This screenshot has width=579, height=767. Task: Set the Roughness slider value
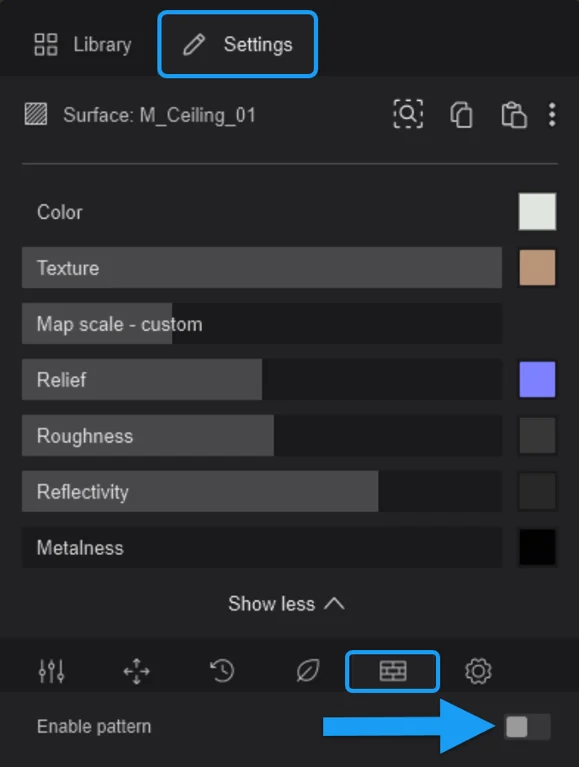(x=262, y=435)
